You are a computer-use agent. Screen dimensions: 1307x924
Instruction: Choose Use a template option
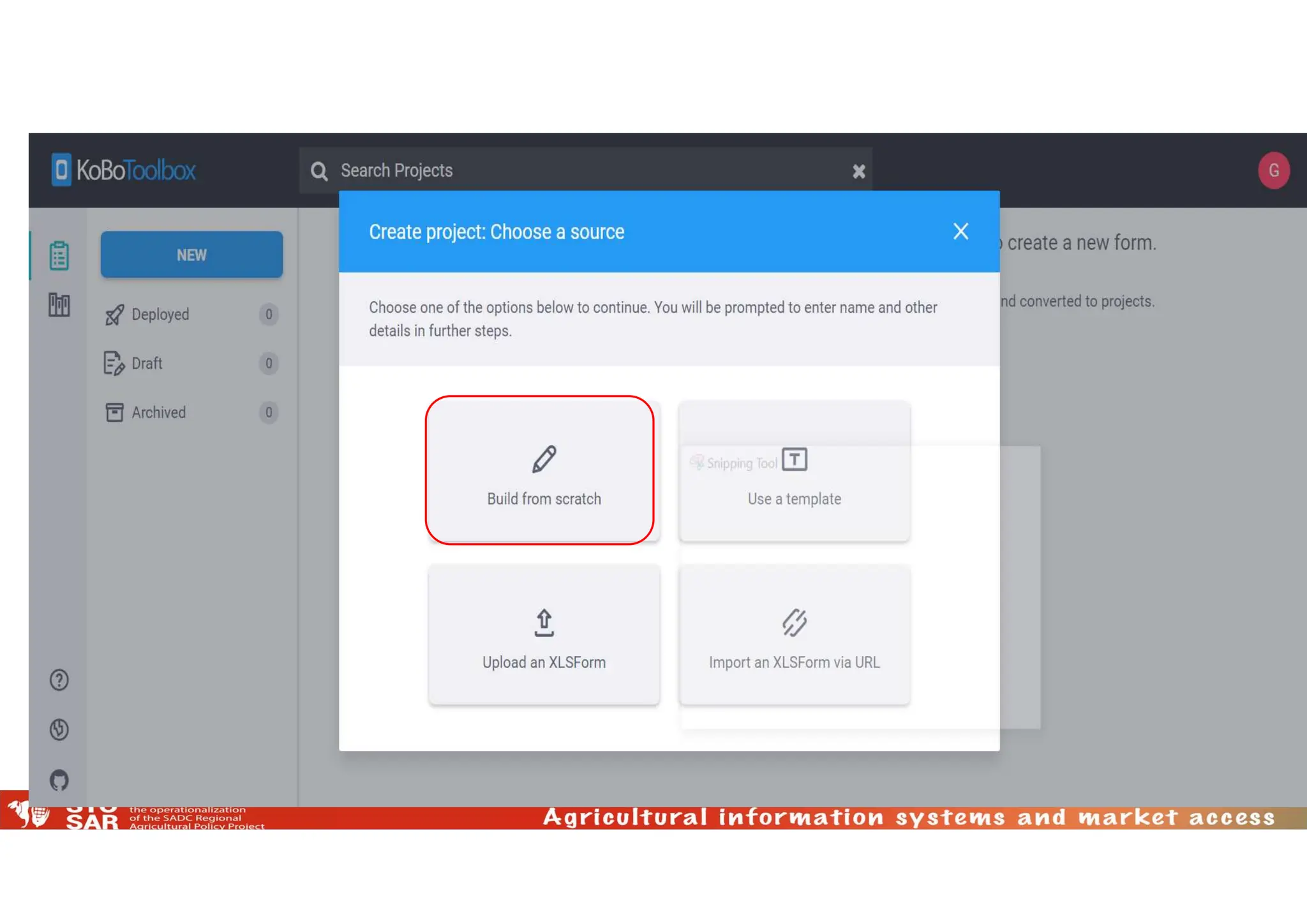(x=794, y=472)
